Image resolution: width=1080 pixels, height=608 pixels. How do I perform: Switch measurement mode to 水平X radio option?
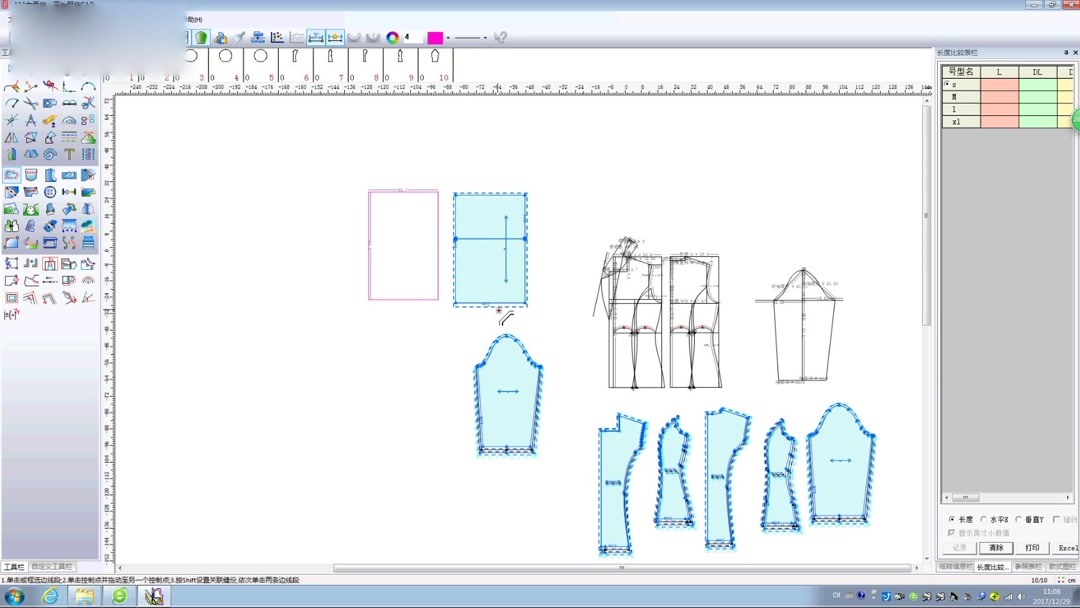coord(983,519)
